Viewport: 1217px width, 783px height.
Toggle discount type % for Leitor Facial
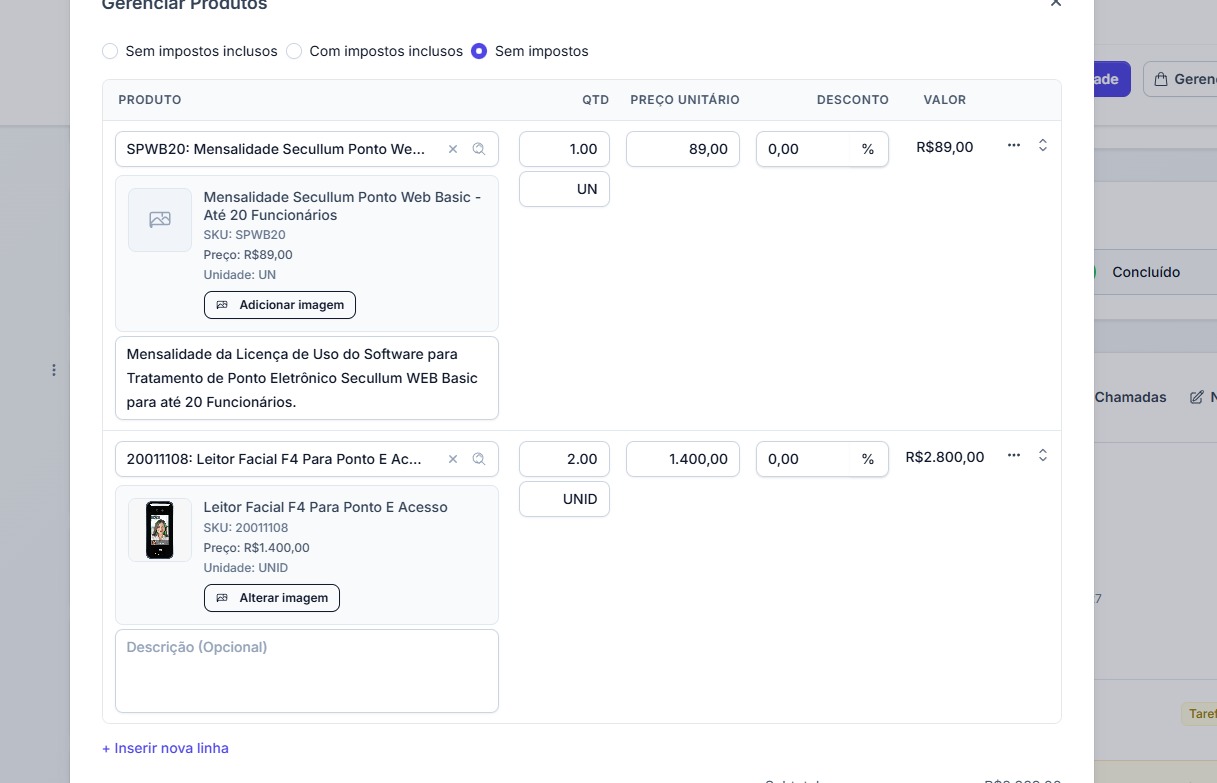point(867,460)
